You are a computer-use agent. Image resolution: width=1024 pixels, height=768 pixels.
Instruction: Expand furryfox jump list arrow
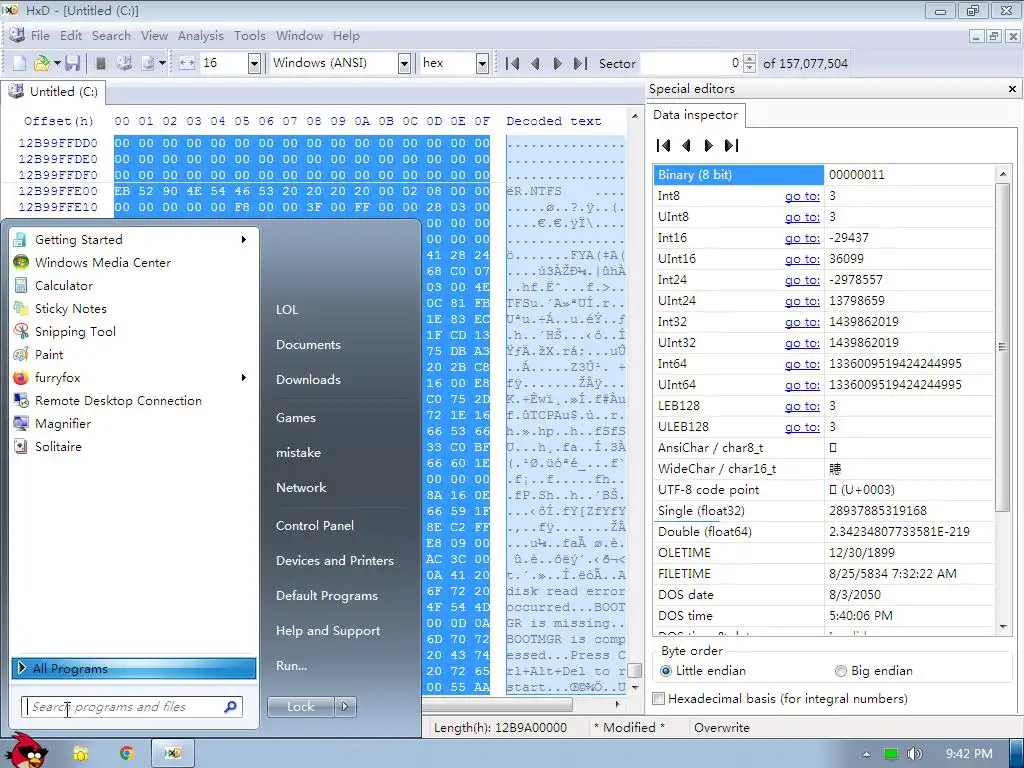244,377
